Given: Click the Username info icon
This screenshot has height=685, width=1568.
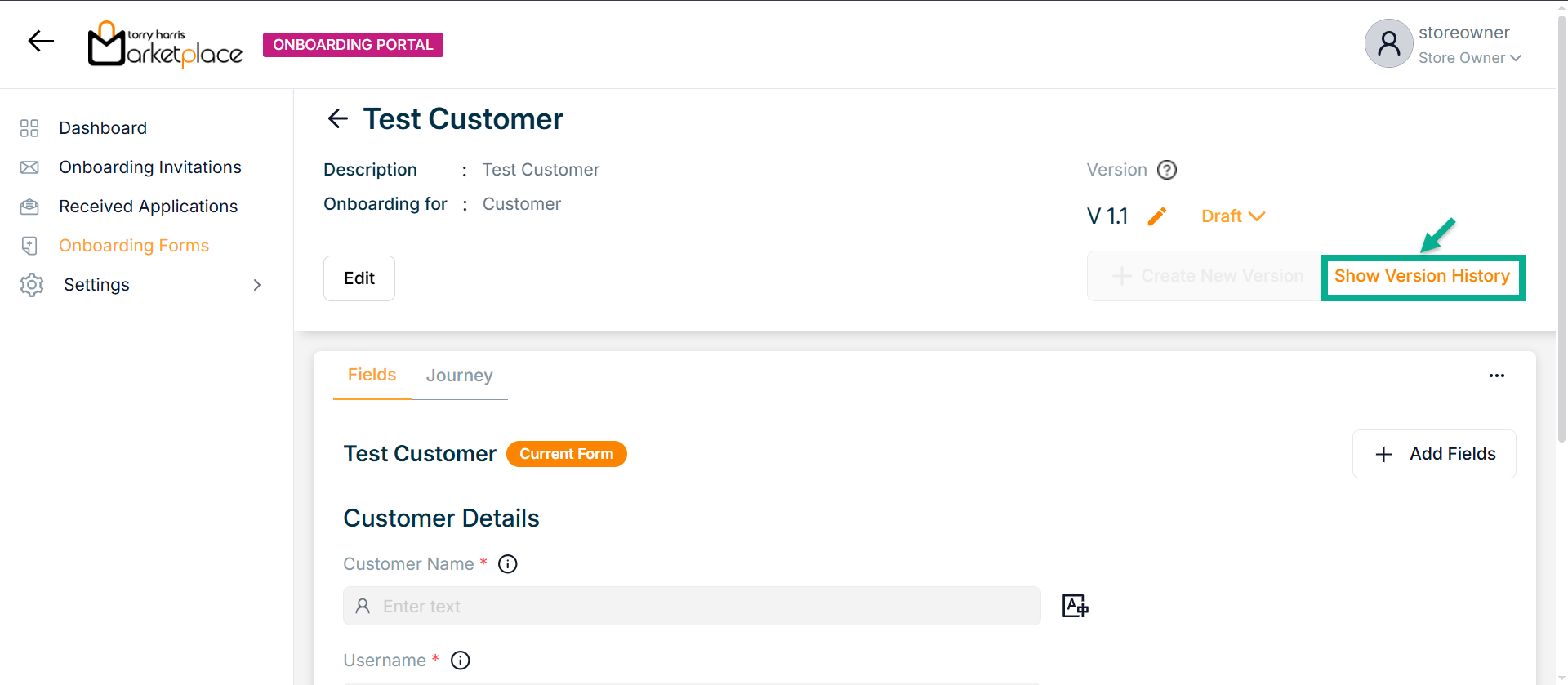Looking at the screenshot, I should (461, 661).
